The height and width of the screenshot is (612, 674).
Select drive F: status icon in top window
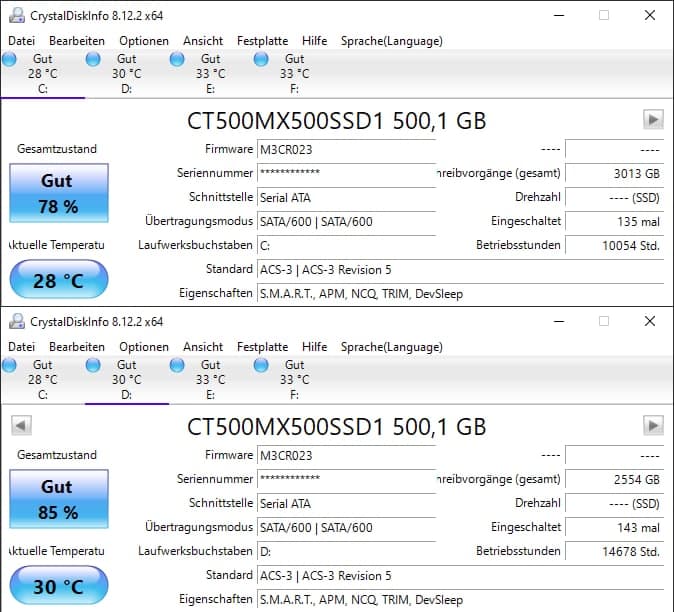point(261,59)
